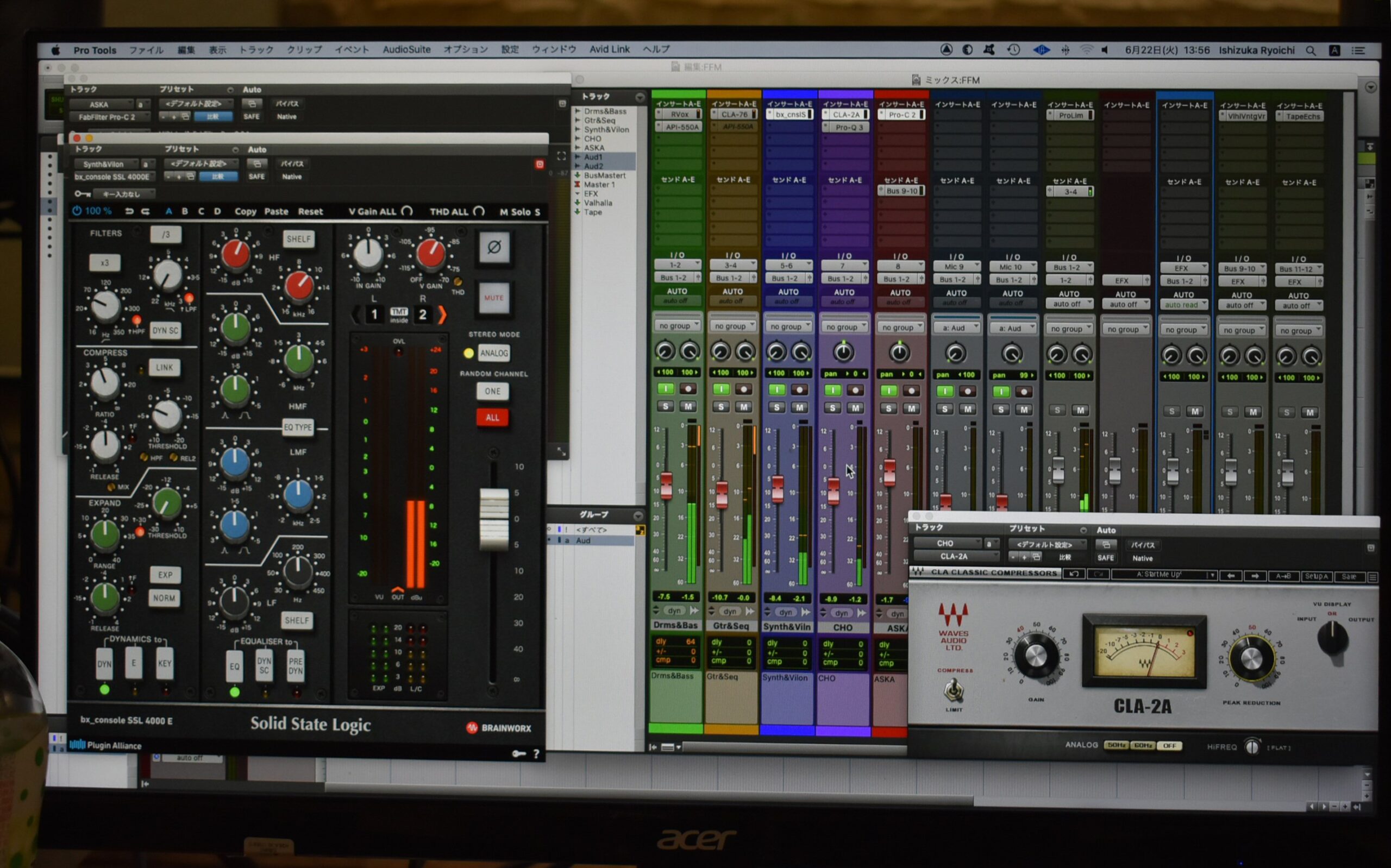The height and width of the screenshot is (868, 1391).
Task: Record-enable the Drms&Bas track
Action: point(688,389)
